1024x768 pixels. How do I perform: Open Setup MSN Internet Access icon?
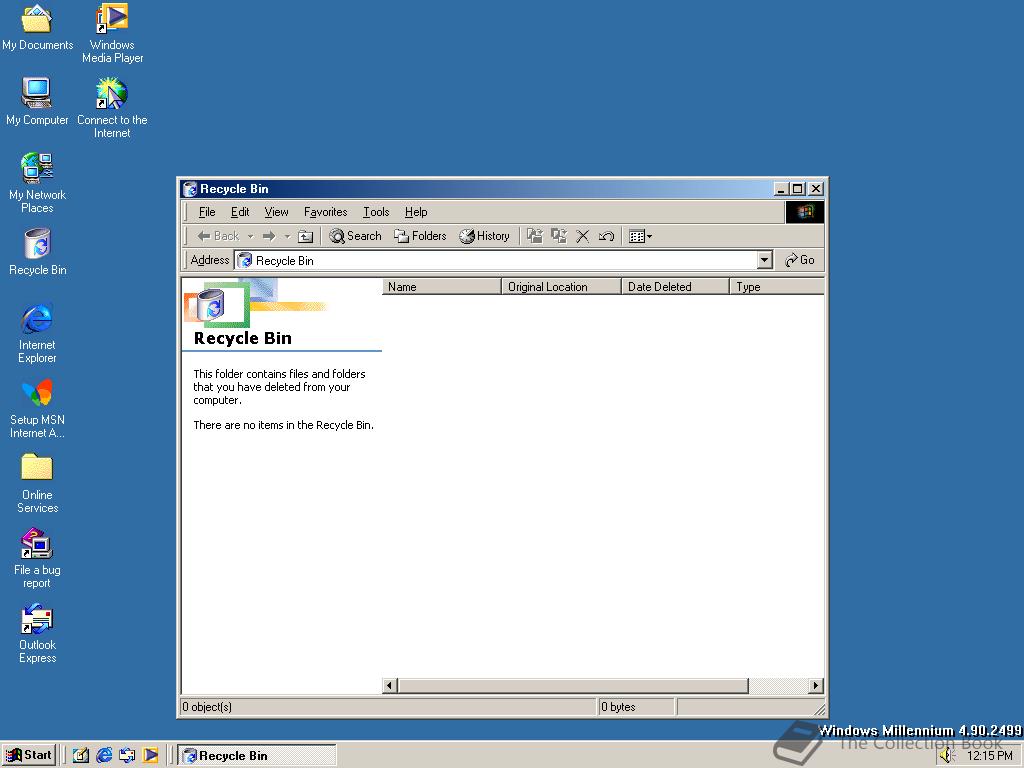coord(37,408)
